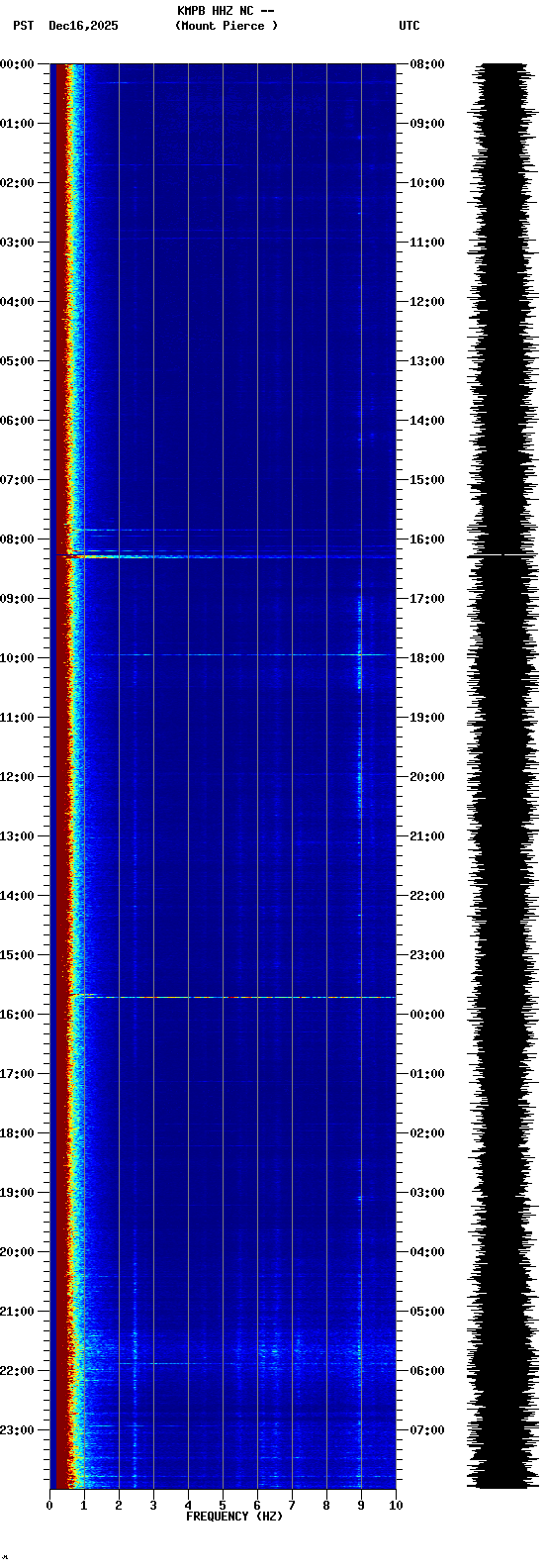
Task: Click the UTC timezone label
Action: [409, 26]
